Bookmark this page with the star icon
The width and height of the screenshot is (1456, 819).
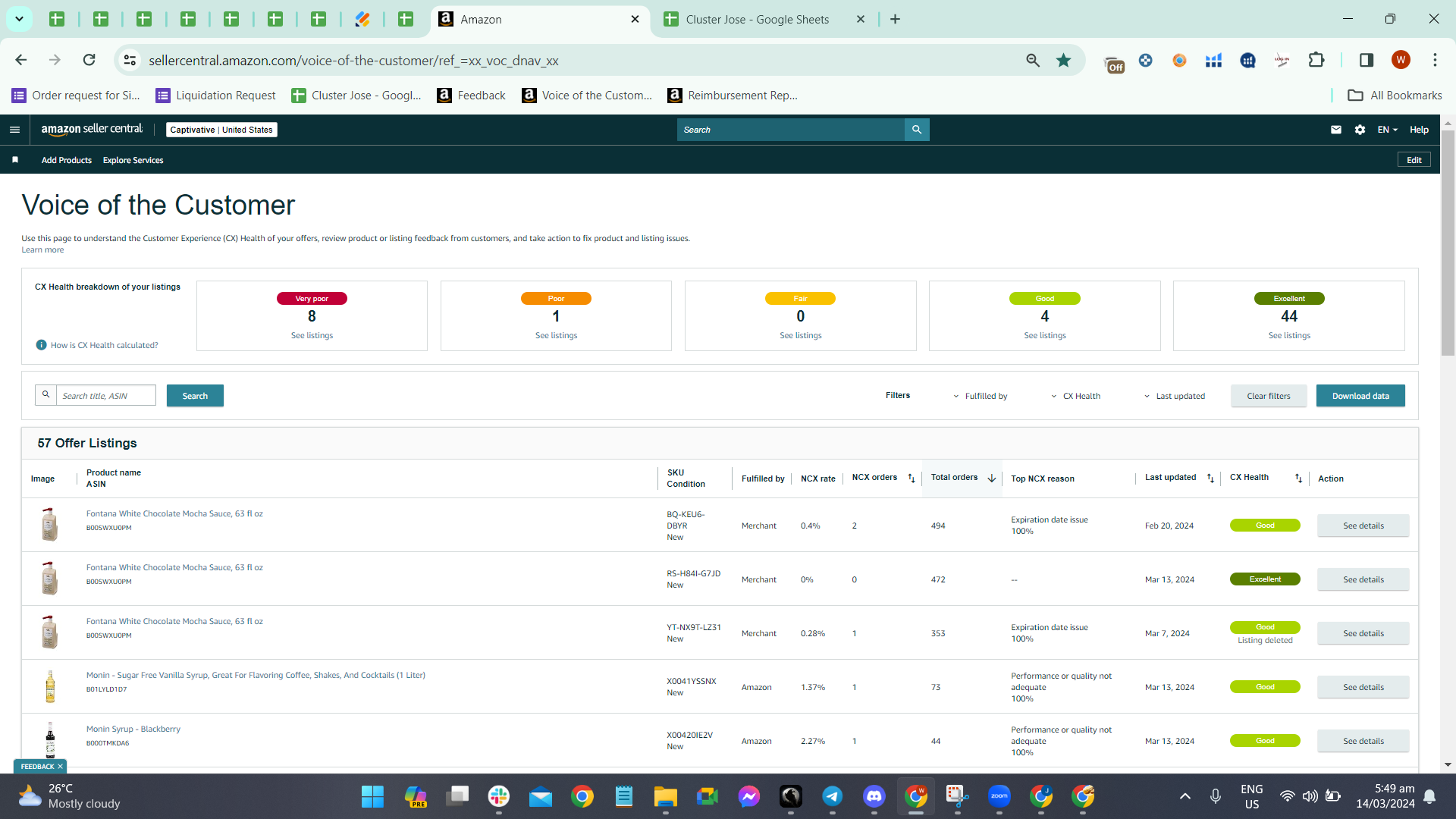coord(1064,60)
